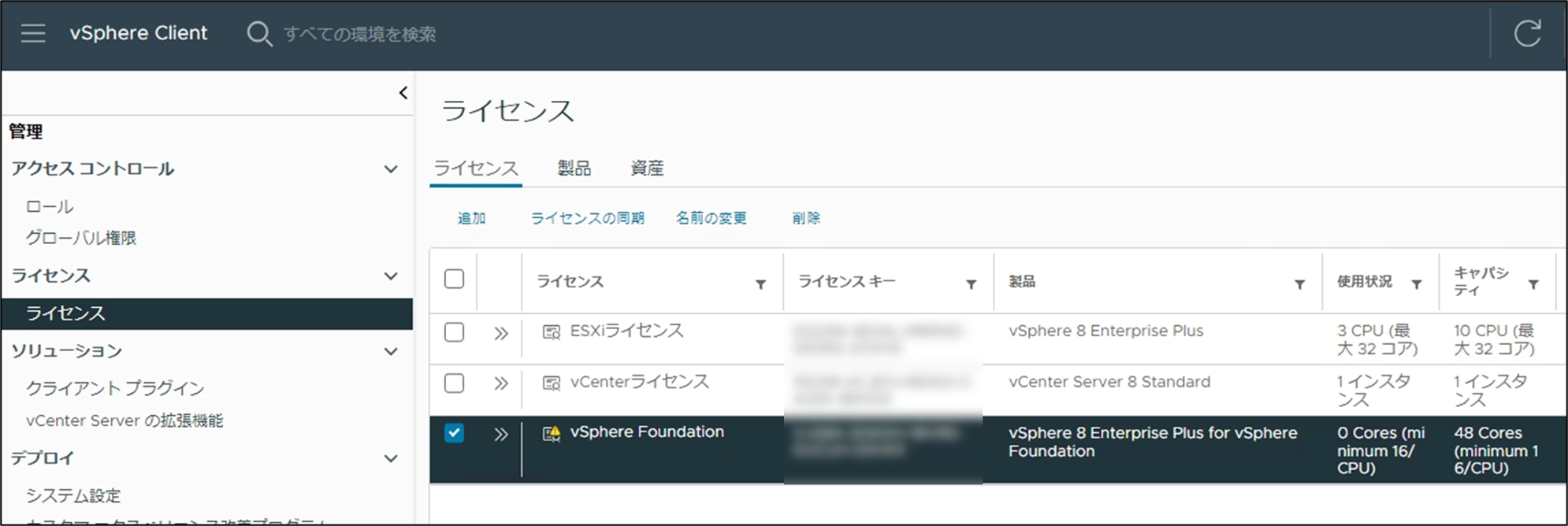Click license icon beside ESXiライセンス
1568x526 pixels.
[552, 332]
